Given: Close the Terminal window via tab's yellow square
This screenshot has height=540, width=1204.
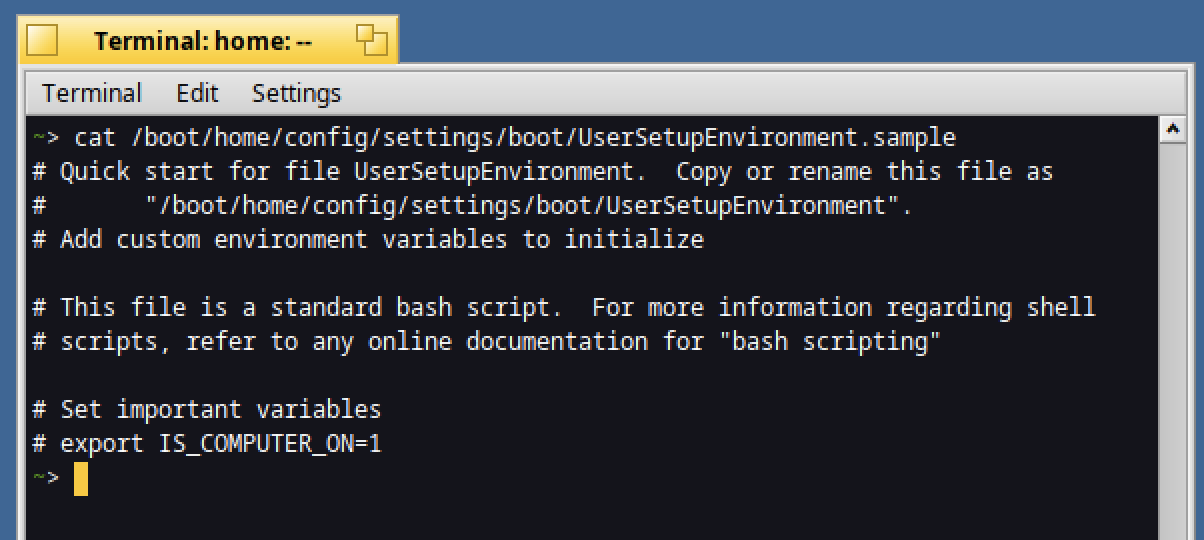Looking at the screenshot, I should 42,41.
